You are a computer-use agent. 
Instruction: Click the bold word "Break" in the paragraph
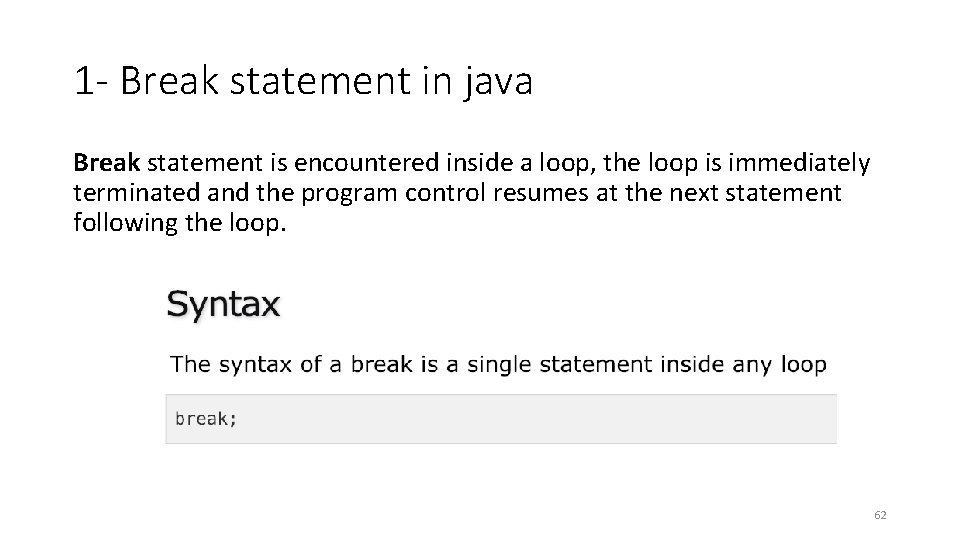pos(109,162)
